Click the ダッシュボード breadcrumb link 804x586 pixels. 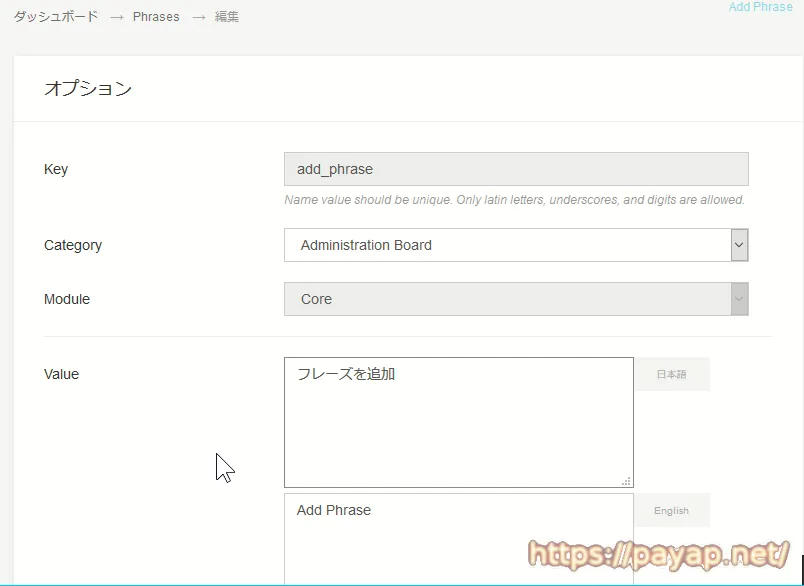tap(56, 17)
